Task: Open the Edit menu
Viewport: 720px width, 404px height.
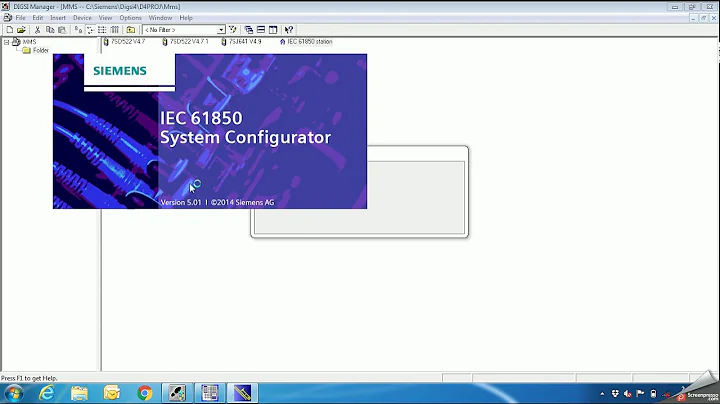Action: [38, 18]
